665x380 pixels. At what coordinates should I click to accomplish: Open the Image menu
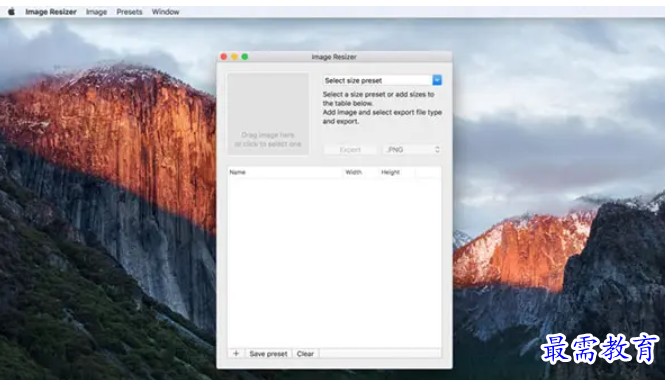96,12
